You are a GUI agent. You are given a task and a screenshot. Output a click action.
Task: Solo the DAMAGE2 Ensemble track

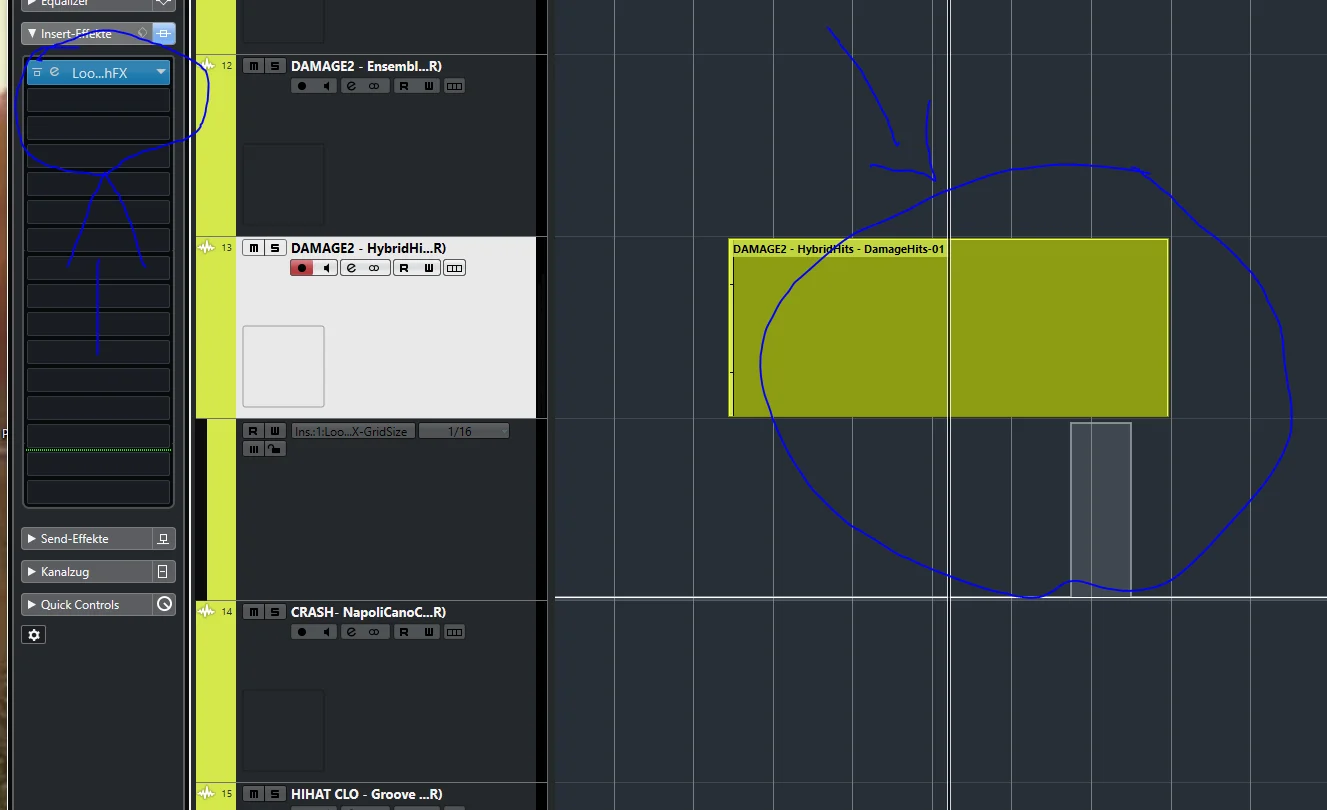tap(275, 66)
